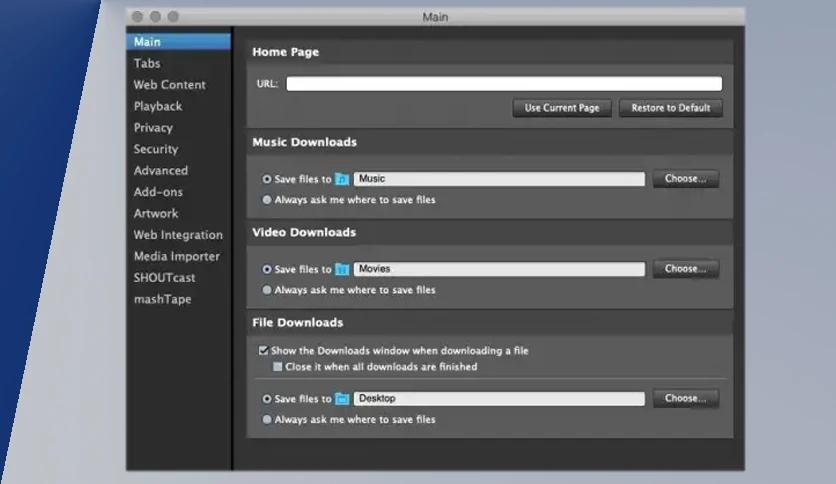Click the Music folder icon
Image resolution: width=836 pixels, height=484 pixels.
pyautogui.click(x=342, y=179)
